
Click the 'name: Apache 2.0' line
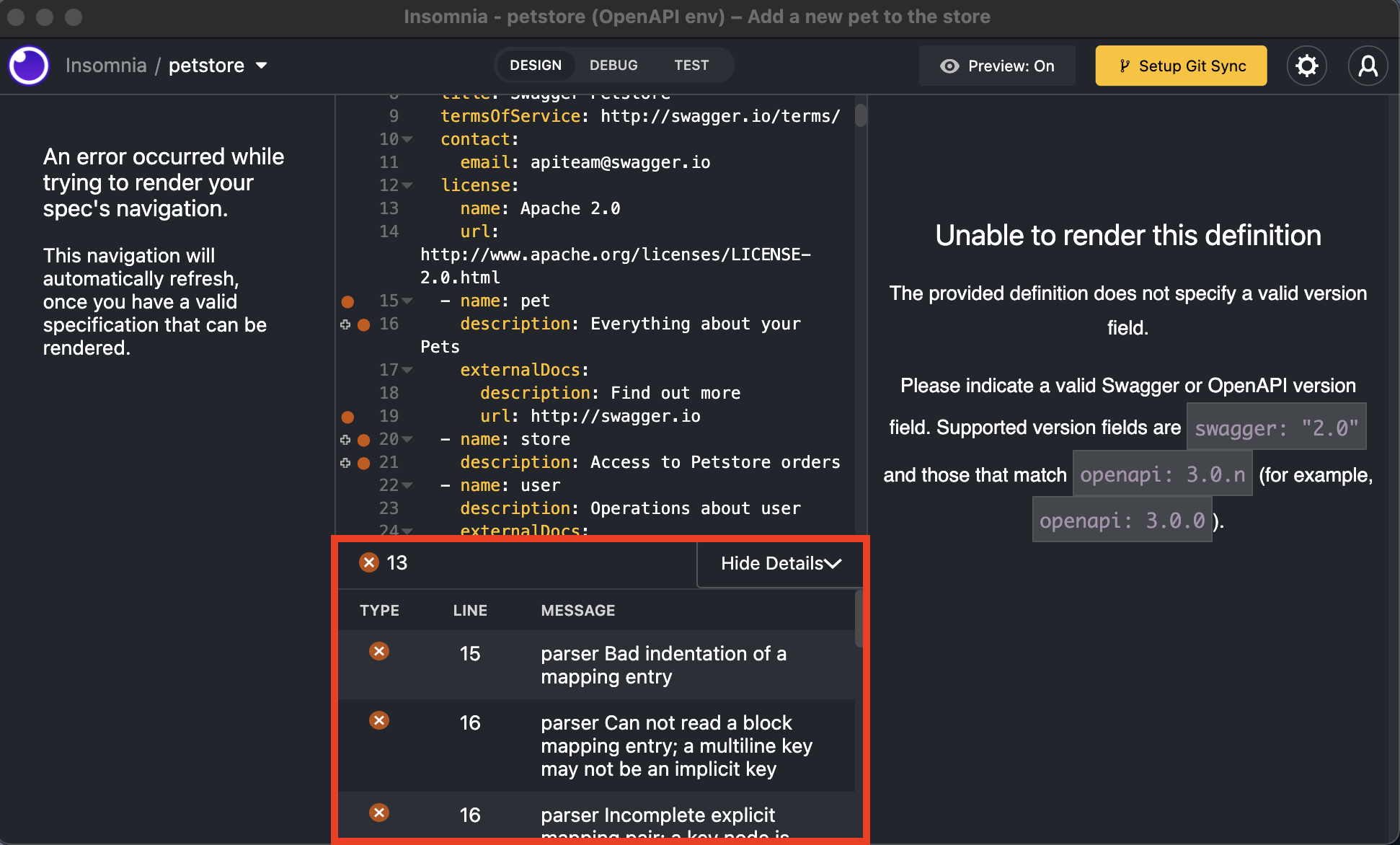540,208
